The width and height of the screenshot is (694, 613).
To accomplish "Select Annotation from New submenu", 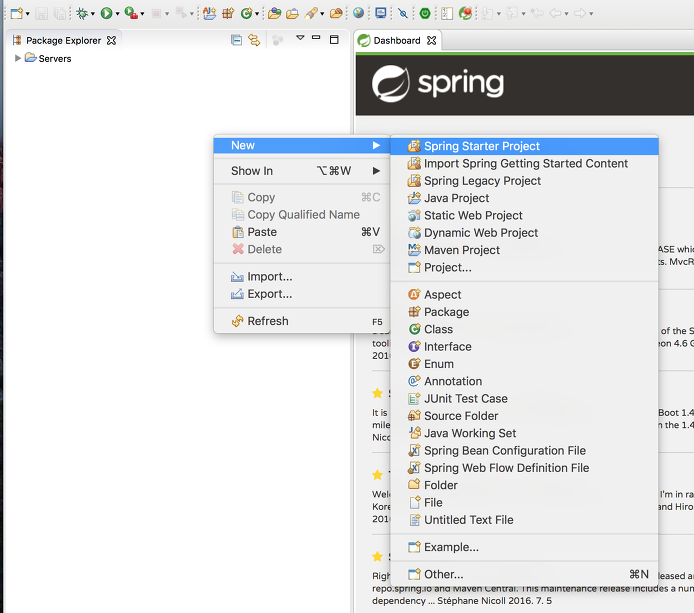I will [524, 381].
